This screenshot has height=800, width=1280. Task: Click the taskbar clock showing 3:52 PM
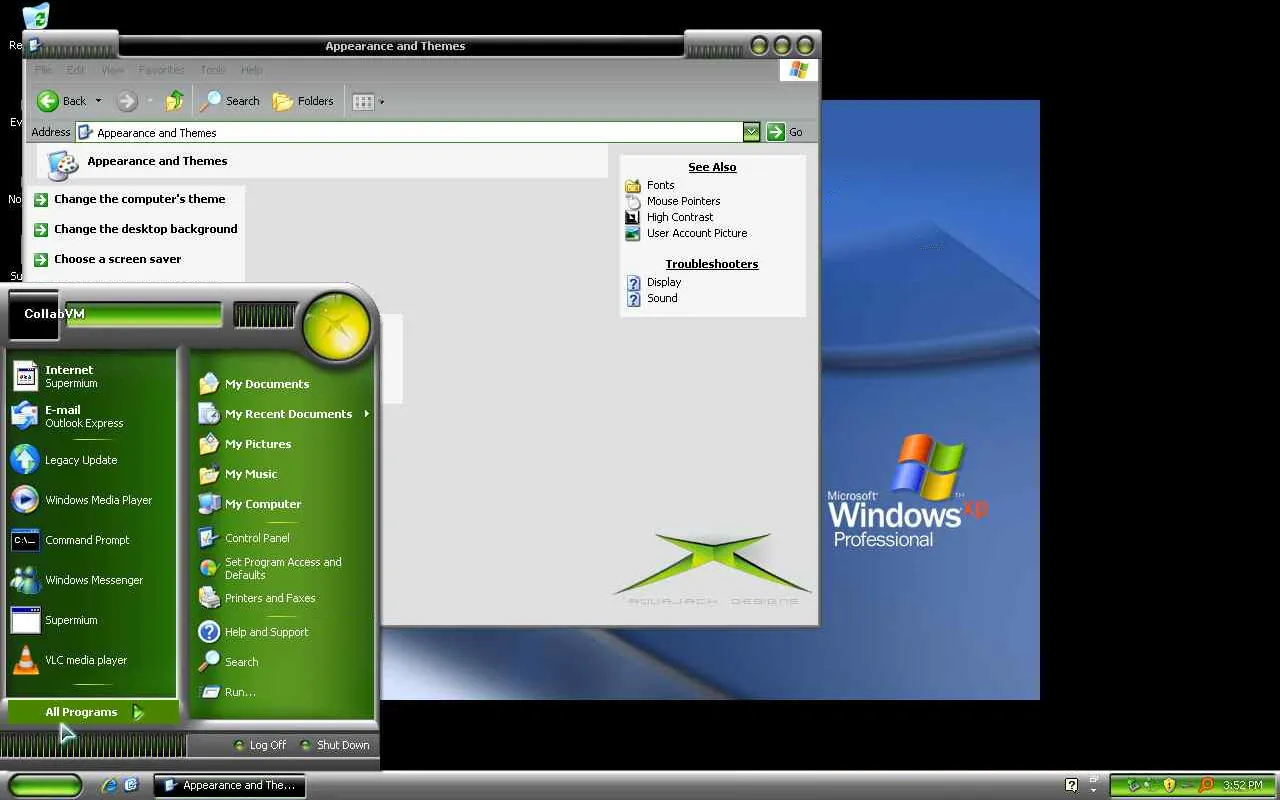pyautogui.click(x=1243, y=785)
